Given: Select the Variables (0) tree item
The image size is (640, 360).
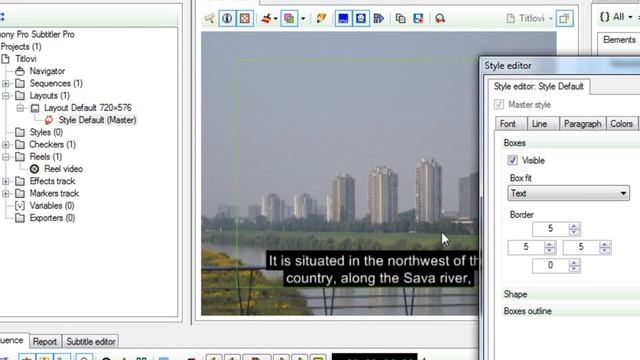Looking at the screenshot, I should [51, 206].
